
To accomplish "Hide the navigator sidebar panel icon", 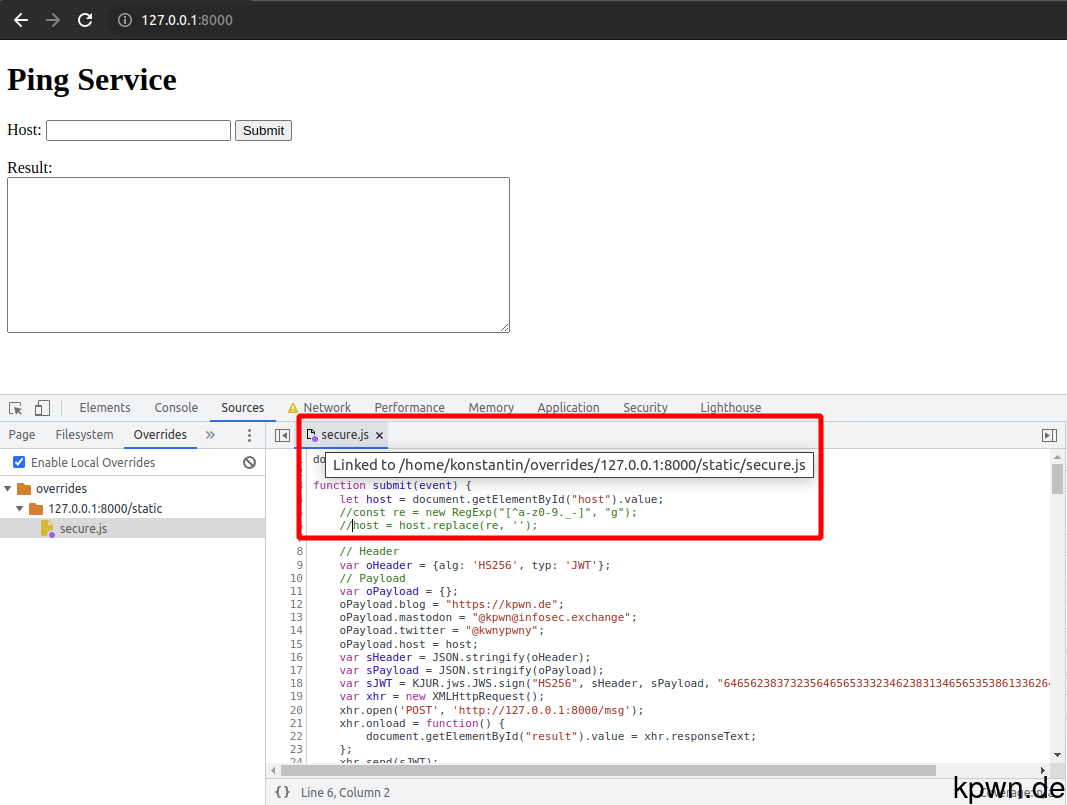I will 283,435.
